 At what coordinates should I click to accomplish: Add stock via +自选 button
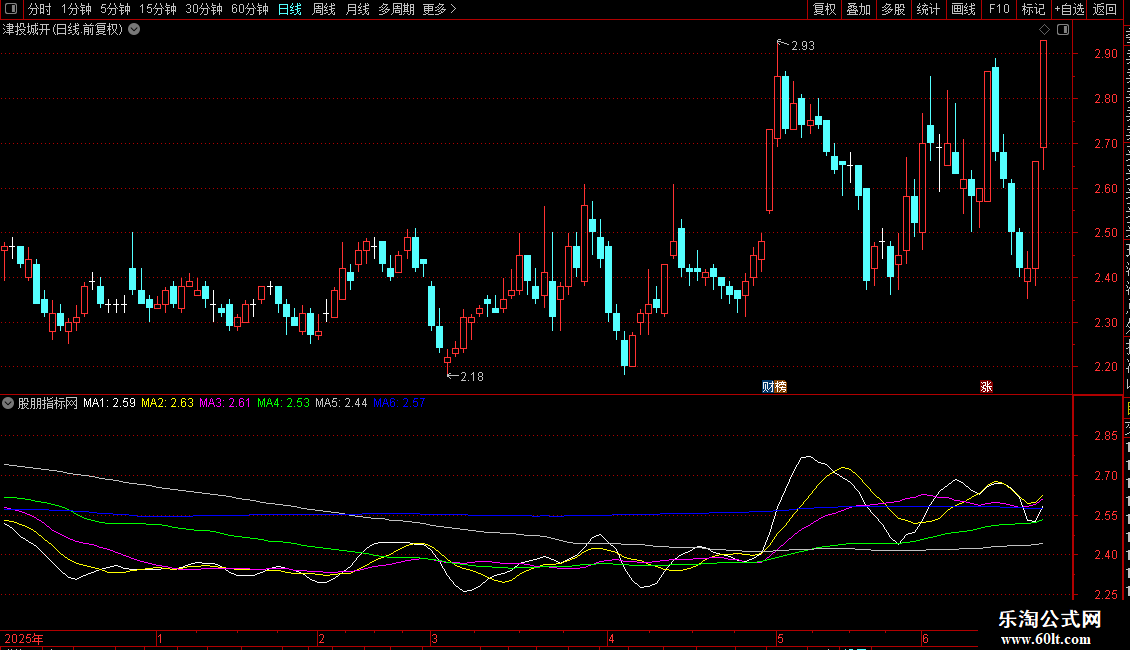(1069, 9)
